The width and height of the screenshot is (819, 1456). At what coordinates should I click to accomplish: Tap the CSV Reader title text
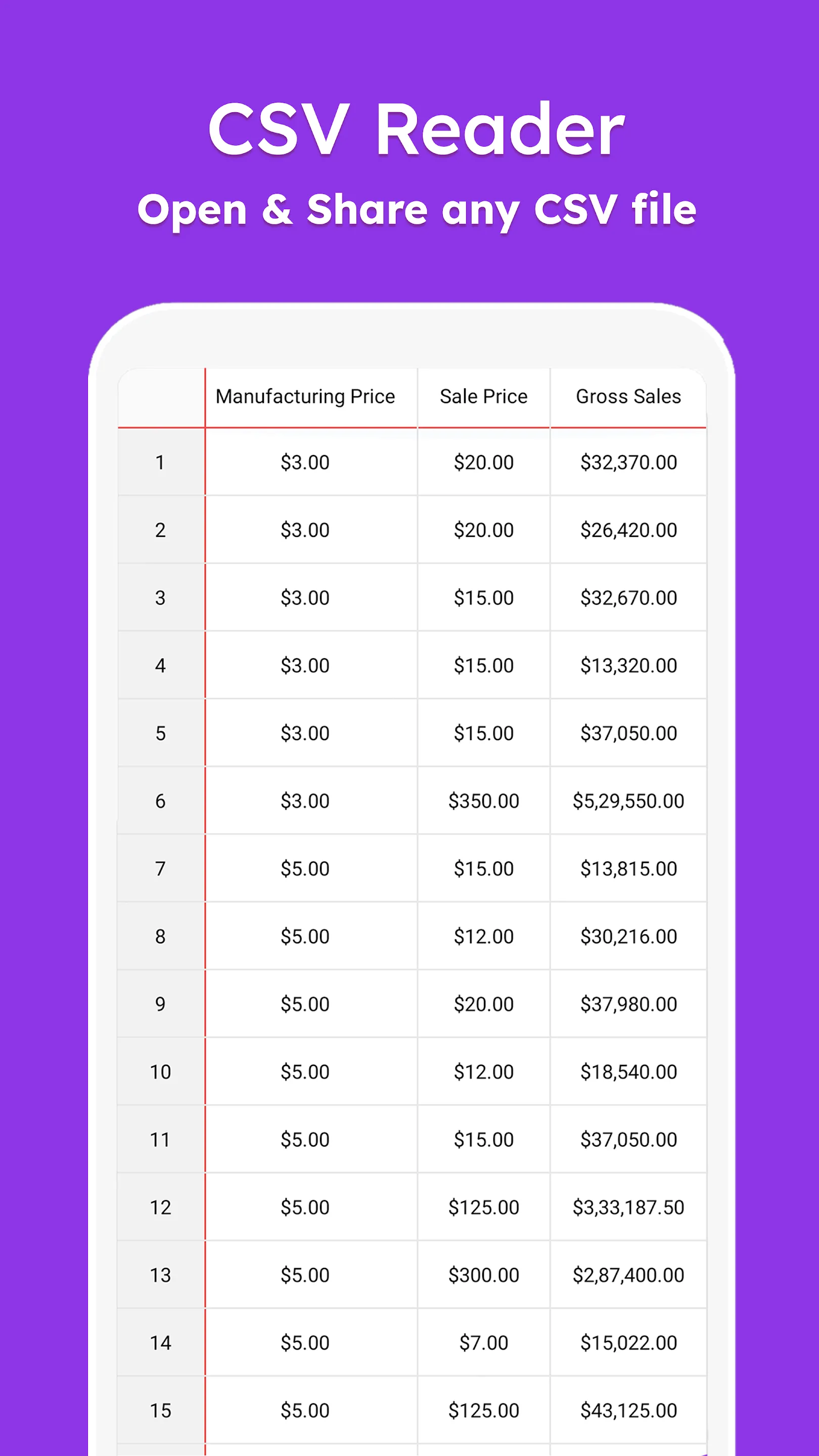tap(417, 129)
